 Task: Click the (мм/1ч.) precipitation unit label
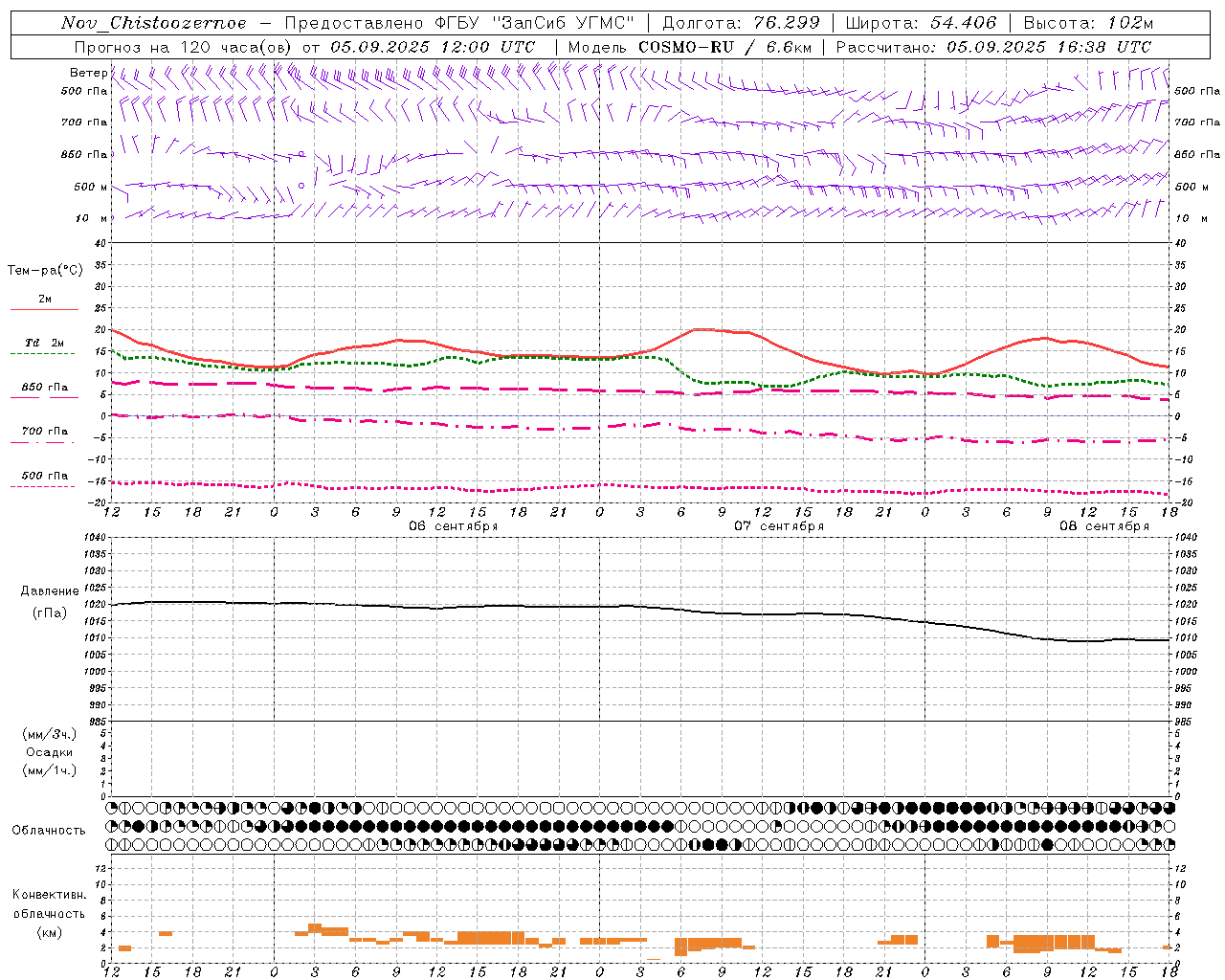[x=50, y=770]
